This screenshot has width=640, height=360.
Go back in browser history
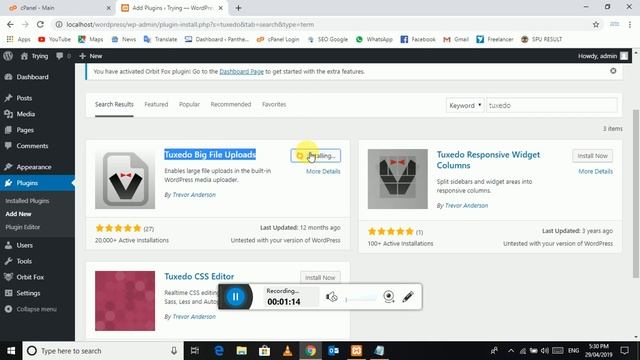point(10,24)
